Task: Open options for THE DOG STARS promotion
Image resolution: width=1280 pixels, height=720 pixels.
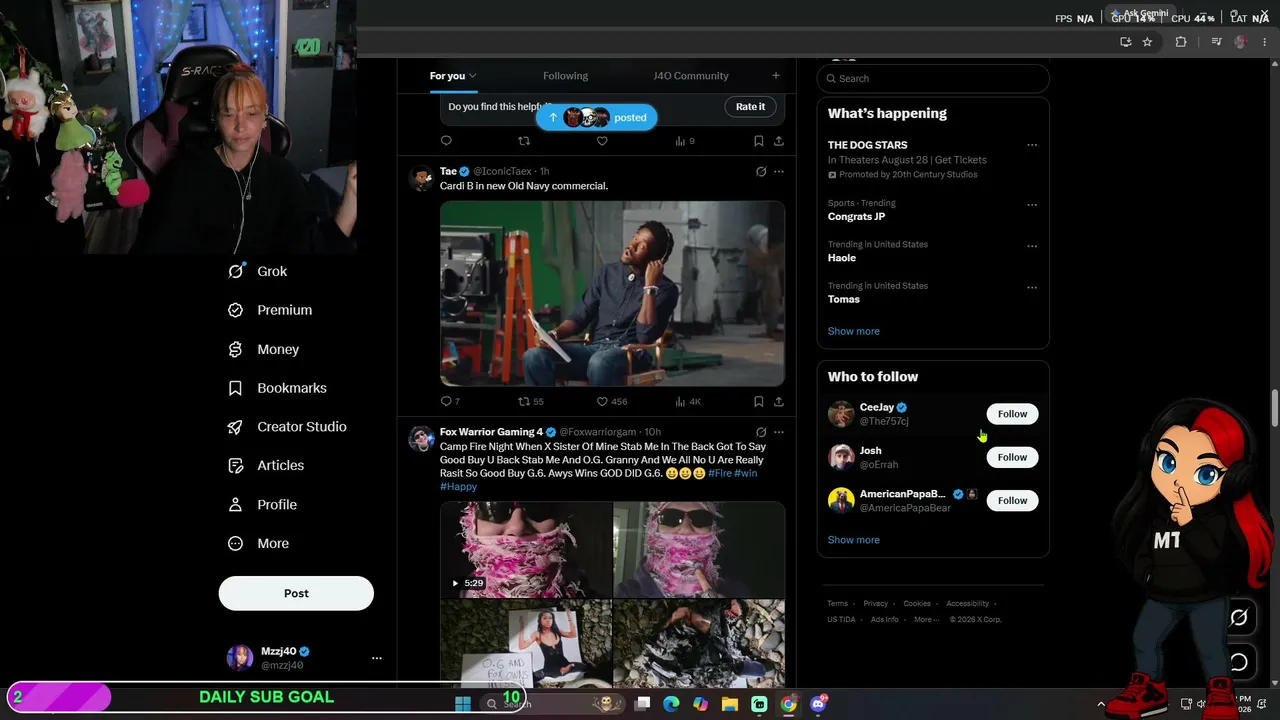Action: pyautogui.click(x=1032, y=145)
